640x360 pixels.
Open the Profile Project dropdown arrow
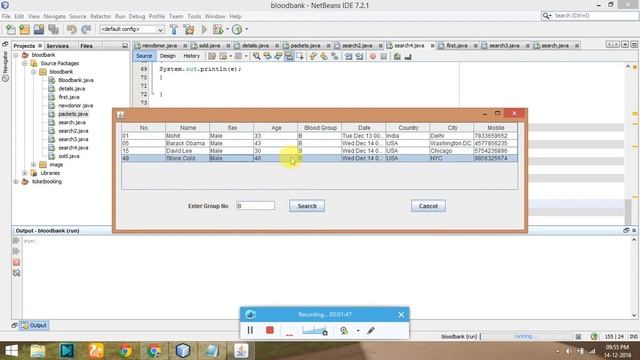click(246, 29)
